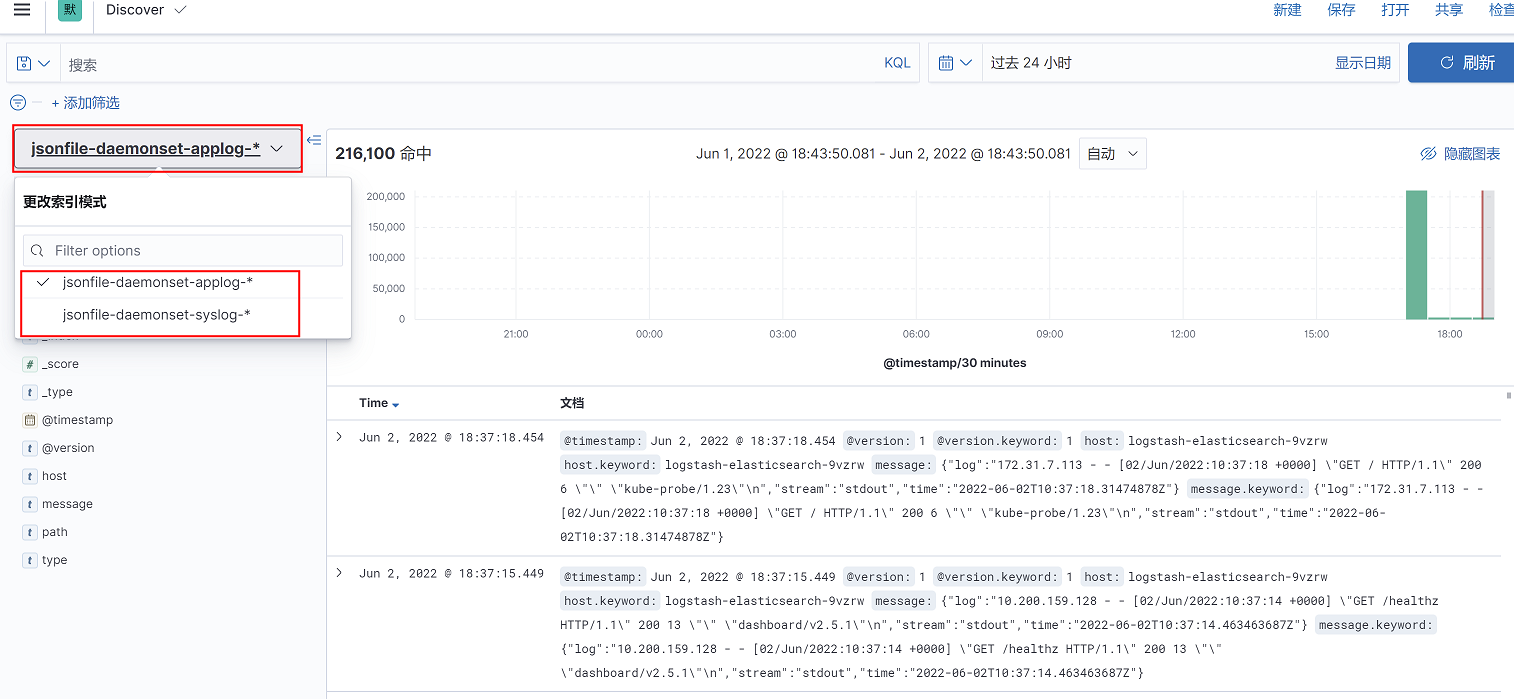
Task: Hide the histogram chart
Action: [x=1461, y=154]
